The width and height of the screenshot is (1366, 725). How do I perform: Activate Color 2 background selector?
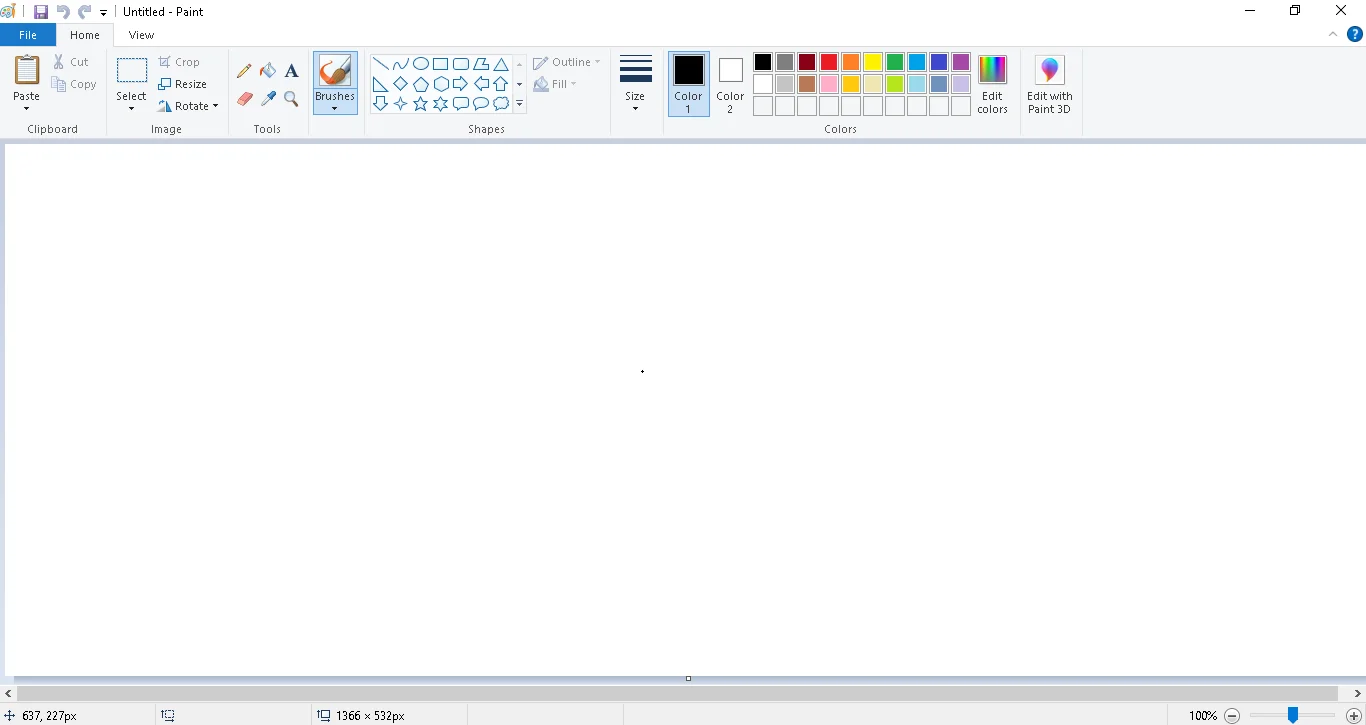tap(730, 84)
